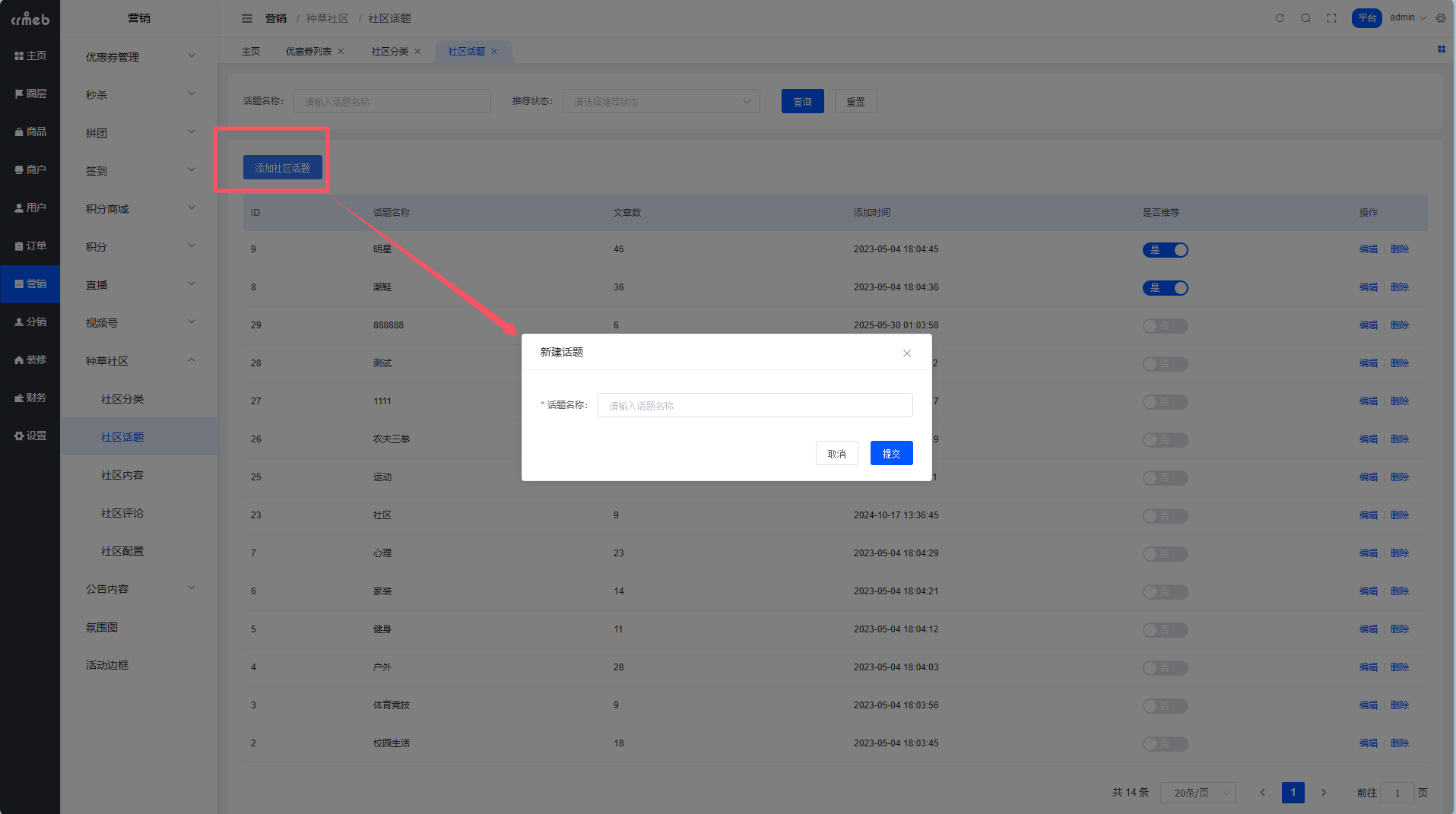Screen dimensions: 1456x814
Task: Switch to the 社区分类 tab
Action: 389,52
